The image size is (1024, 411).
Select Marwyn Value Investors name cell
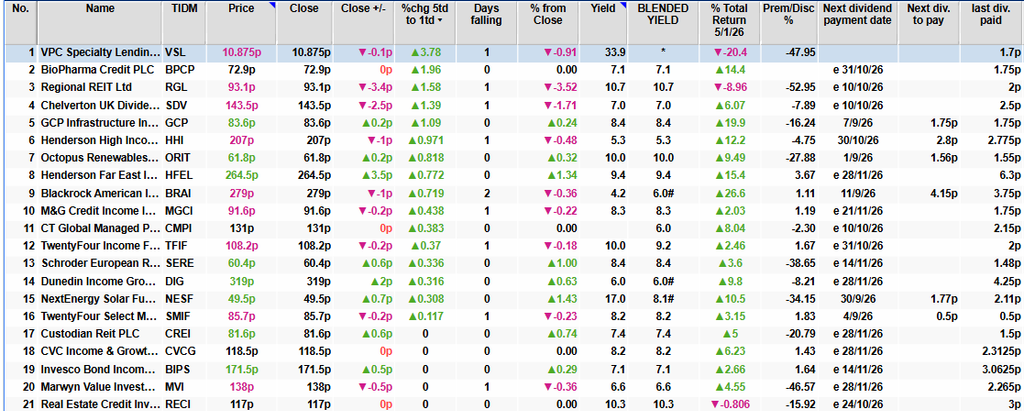(x=100, y=387)
